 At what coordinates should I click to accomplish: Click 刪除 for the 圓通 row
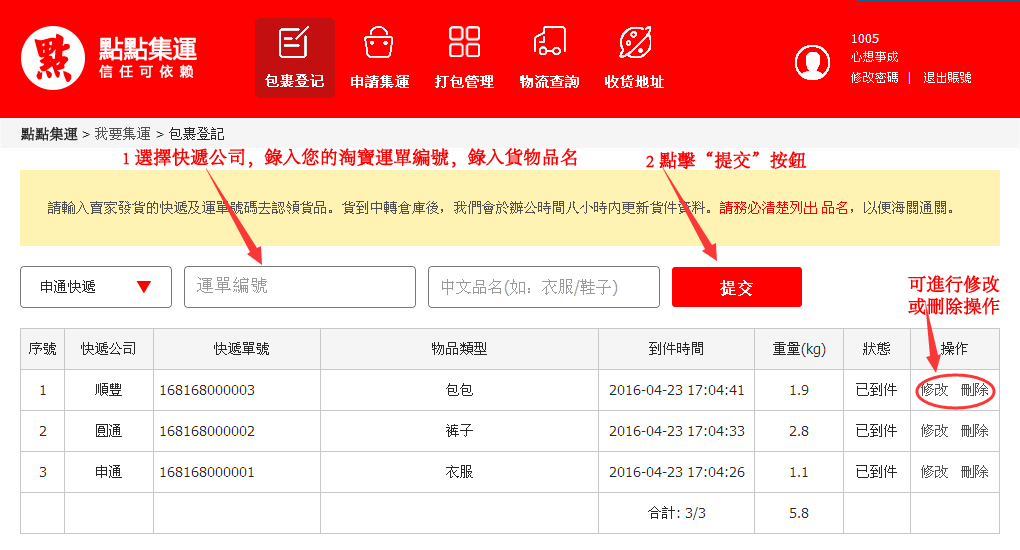(974, 431)
